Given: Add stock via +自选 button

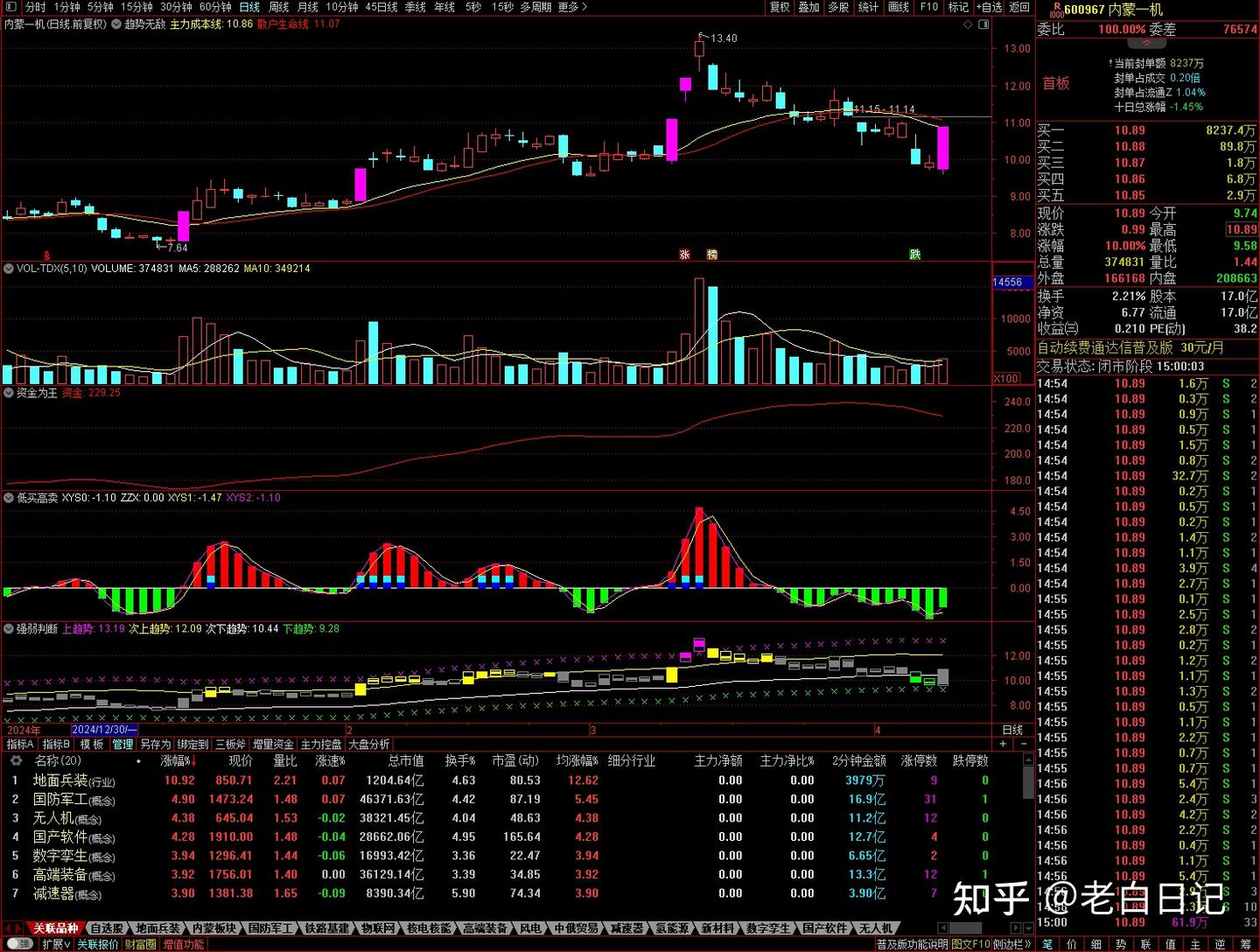Looking at the screenshot, I should coord(989,7).
